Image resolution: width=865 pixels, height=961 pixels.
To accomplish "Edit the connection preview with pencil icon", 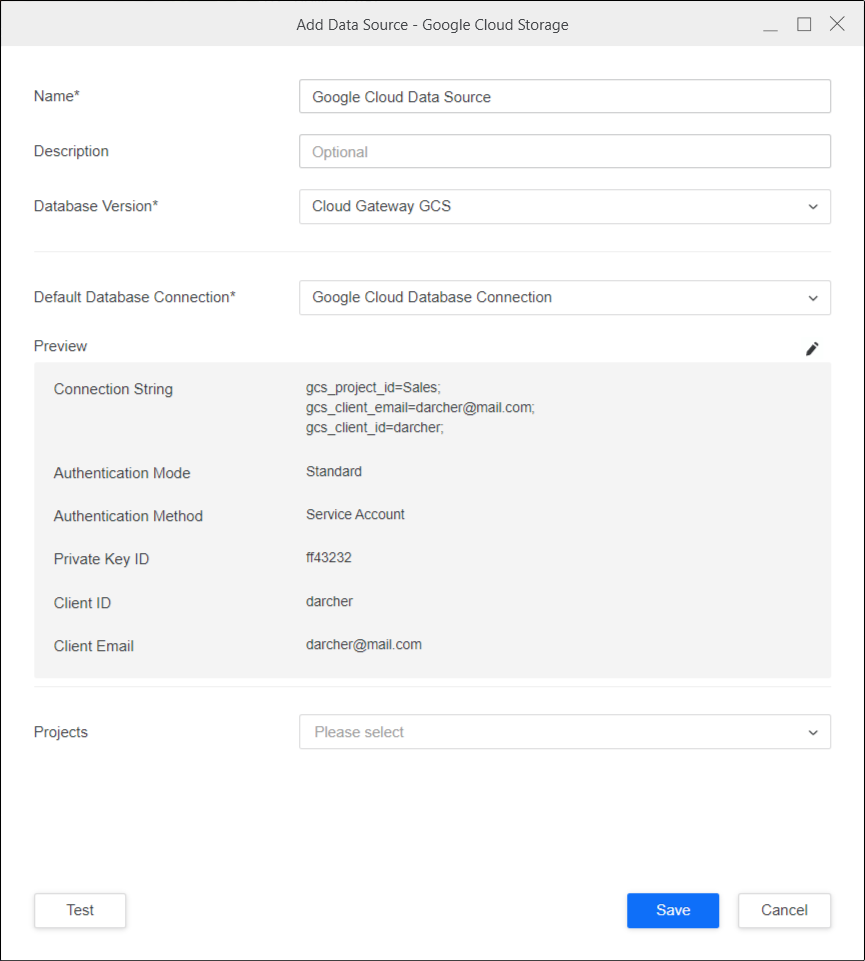I will point(812,349).
